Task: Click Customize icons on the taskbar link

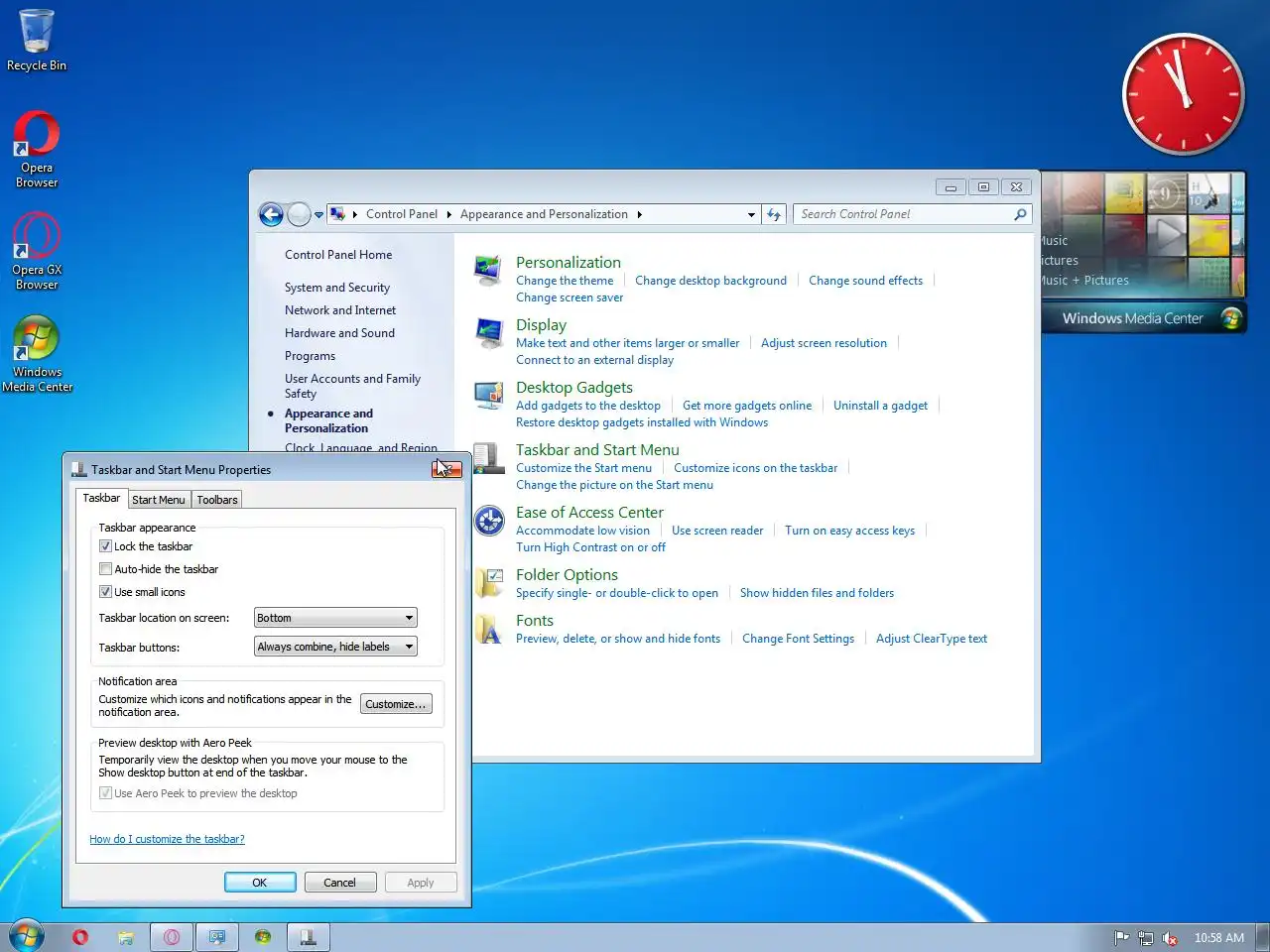Action: [755, 468]
